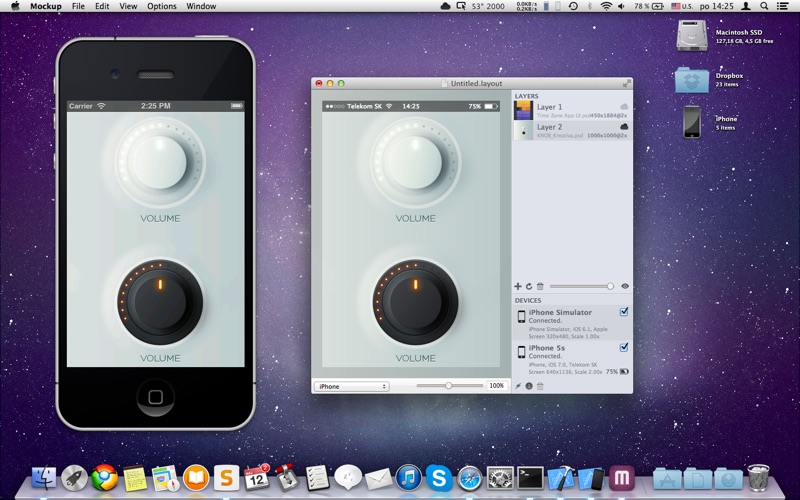Open Macintosh SSD drive on desktop
Viewport: 800px width, 500px height.
(x=692, y=36)
